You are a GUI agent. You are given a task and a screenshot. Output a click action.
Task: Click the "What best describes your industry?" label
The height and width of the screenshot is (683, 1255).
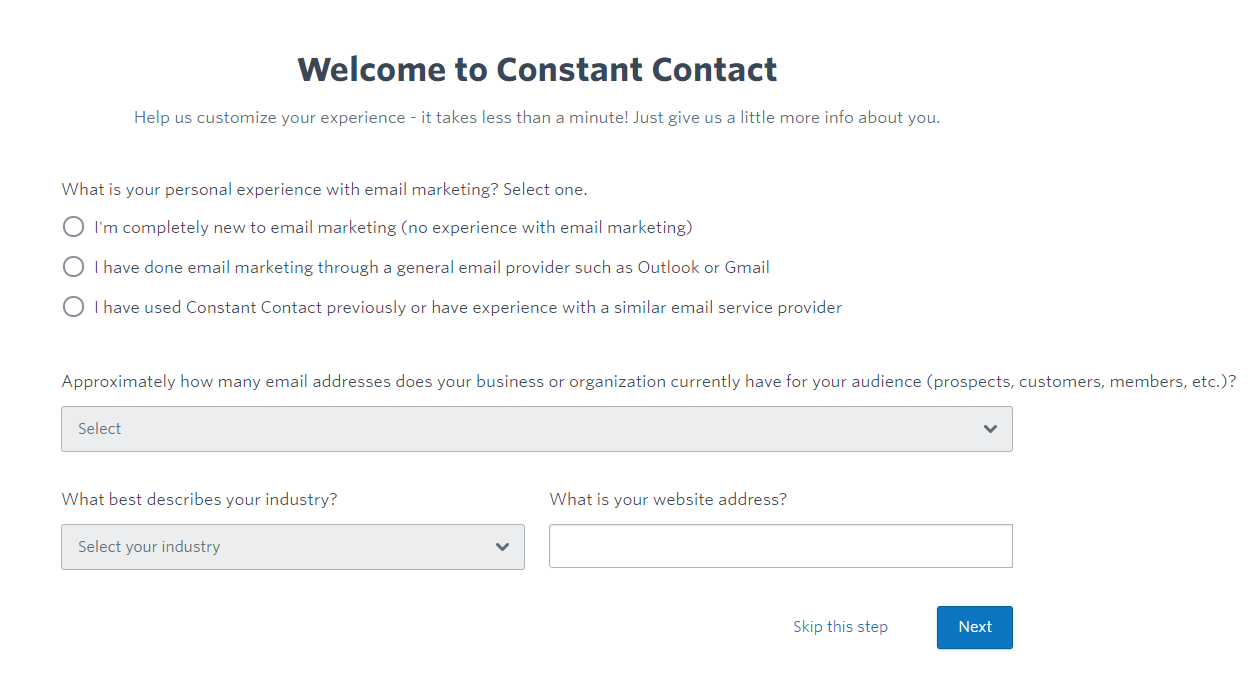click(x=199, y=499)
